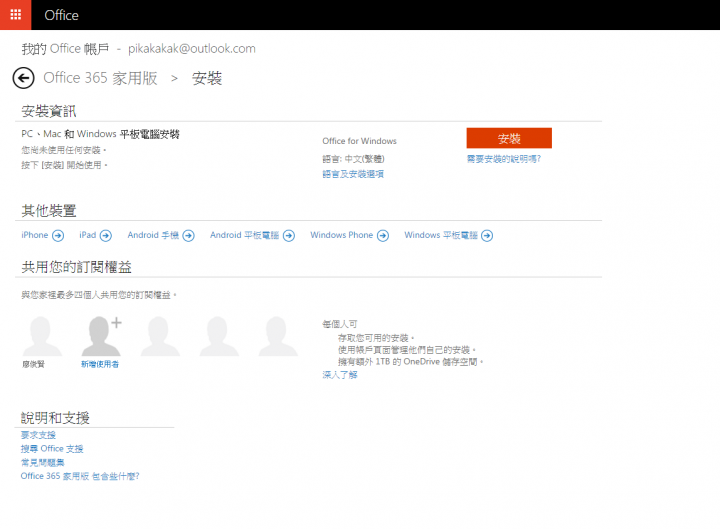The image size is (720, 529).
Task: Click the back arrow circle icon
Action: pyautogui.click(x=23, y=78)
